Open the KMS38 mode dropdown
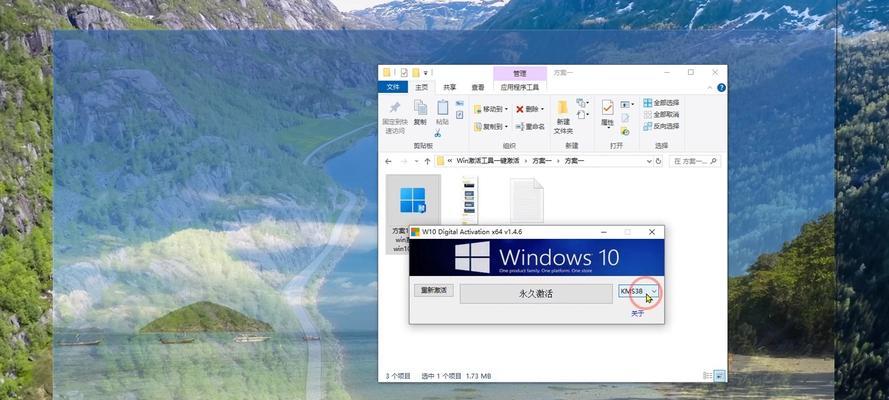Viewport: 889px width, 400px height. tap(639, 291)
